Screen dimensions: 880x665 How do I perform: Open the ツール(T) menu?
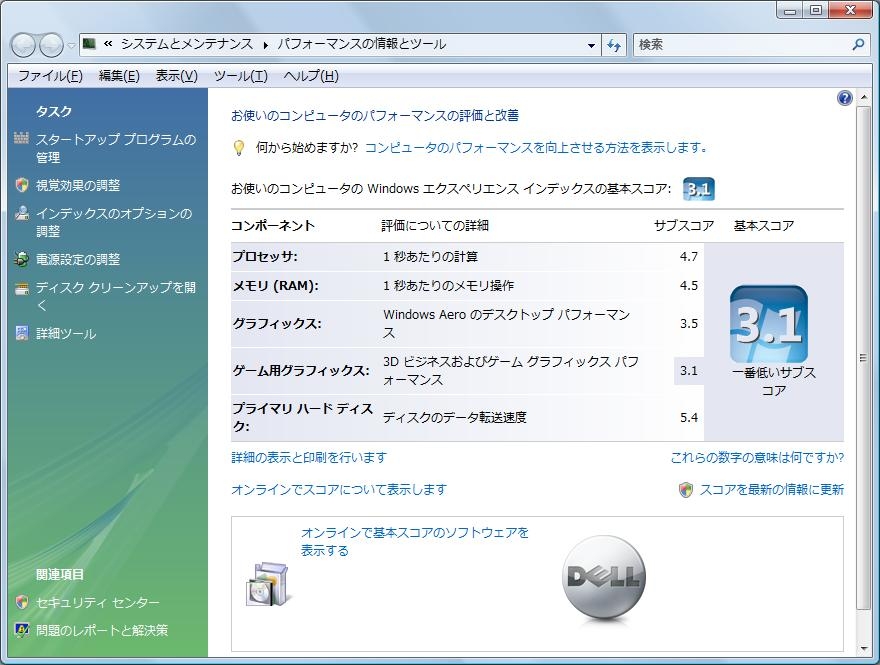240,76
